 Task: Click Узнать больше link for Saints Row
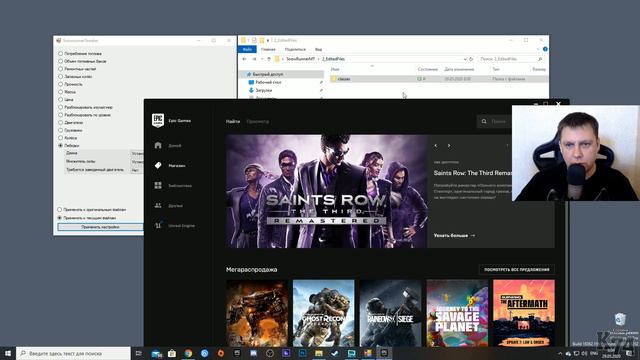(x=454, y=236)
